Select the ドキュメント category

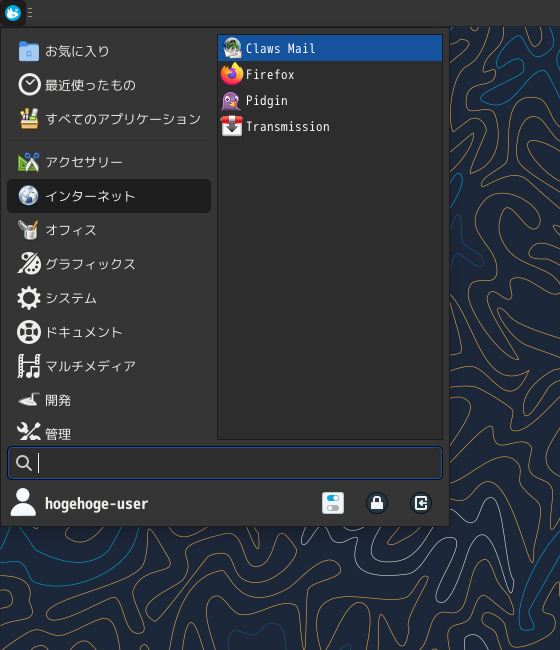tap(109, 332)
